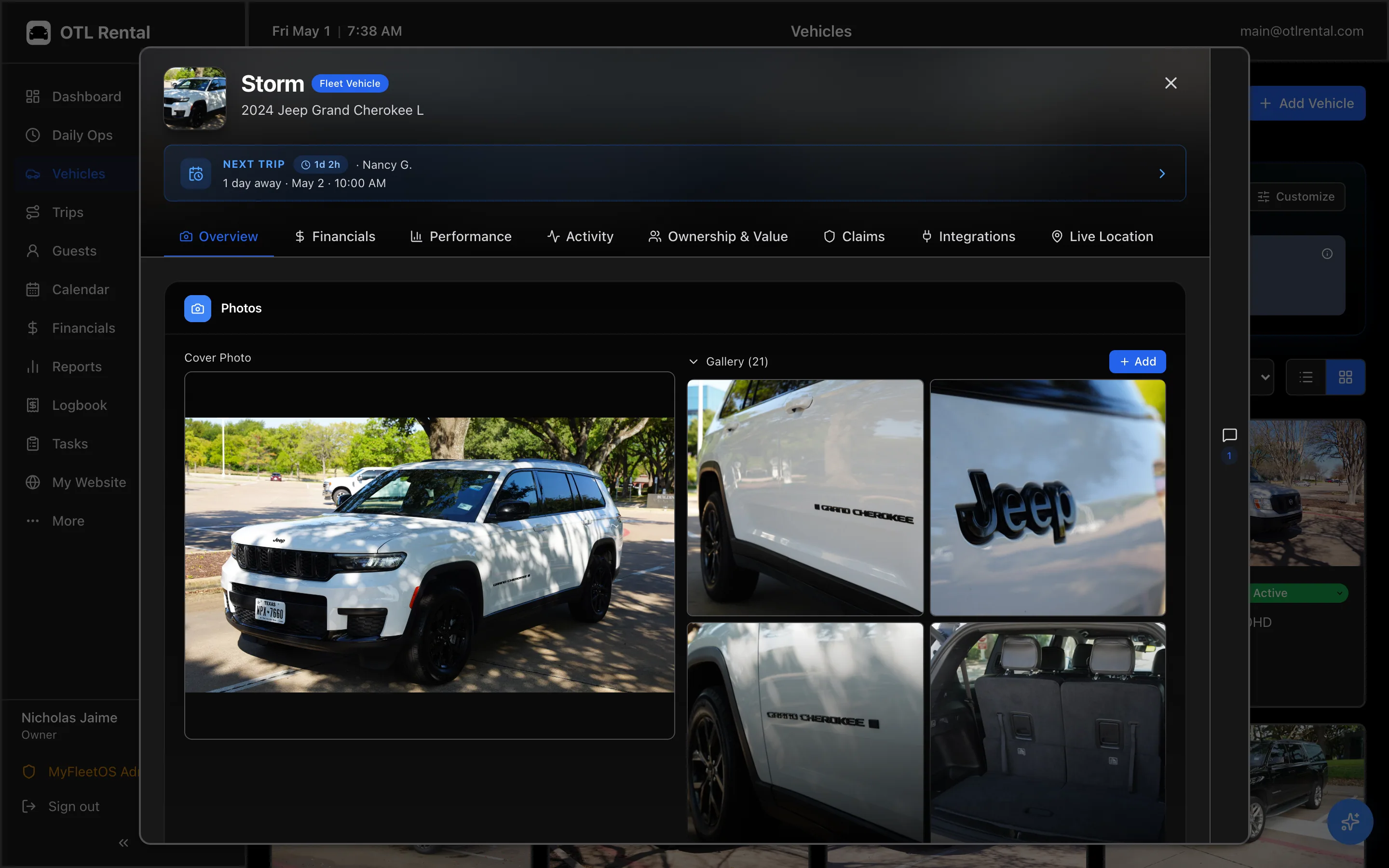Viewport: 1389px width, 868px height.
Task: Open the top-left Grand Cherokee door photo
Action: tap(804, 497)
